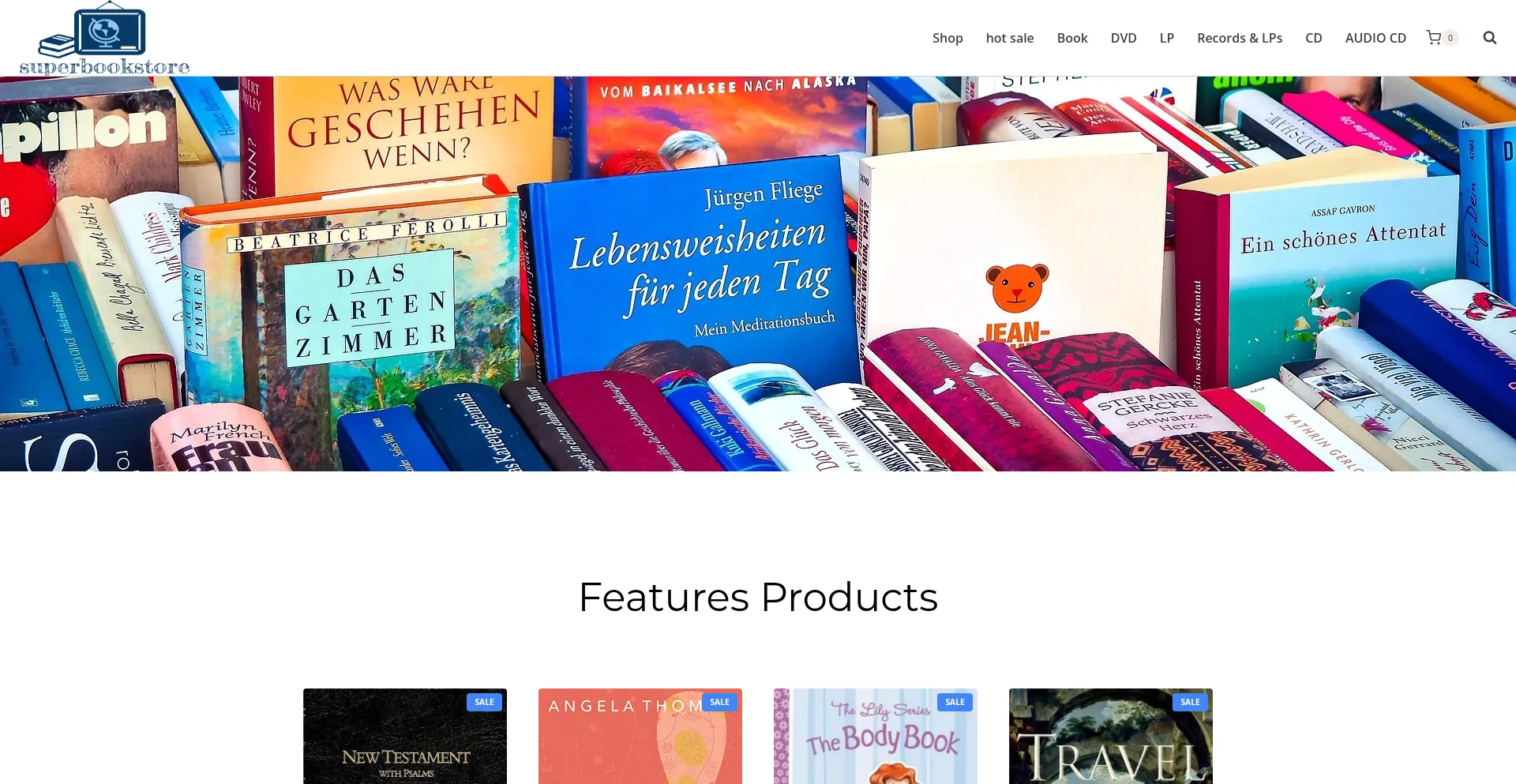Go to the hot sale page
Viewport: 1516px width, 784px height.
click(x=1009, y=38)
